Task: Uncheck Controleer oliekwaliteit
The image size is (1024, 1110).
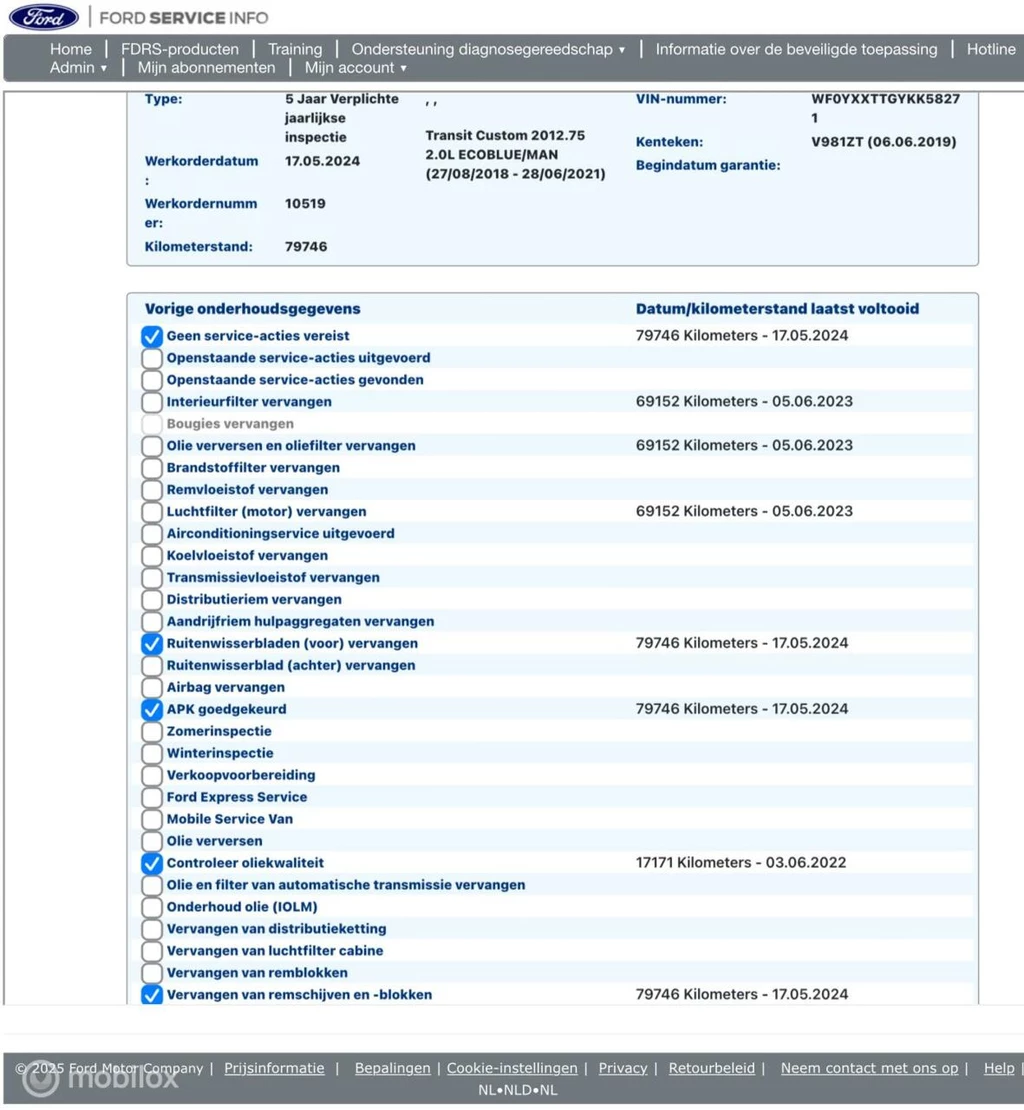Action: [151, 863]
